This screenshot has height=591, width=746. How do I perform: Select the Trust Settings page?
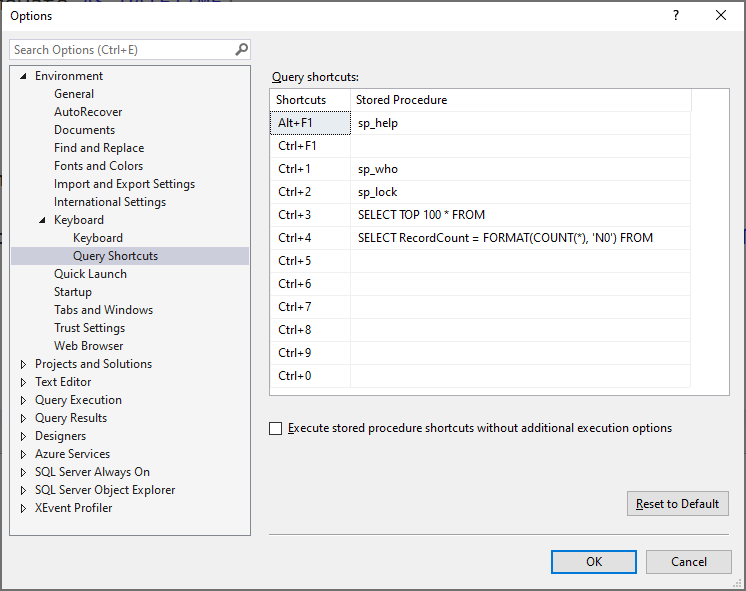coord(89,328)
